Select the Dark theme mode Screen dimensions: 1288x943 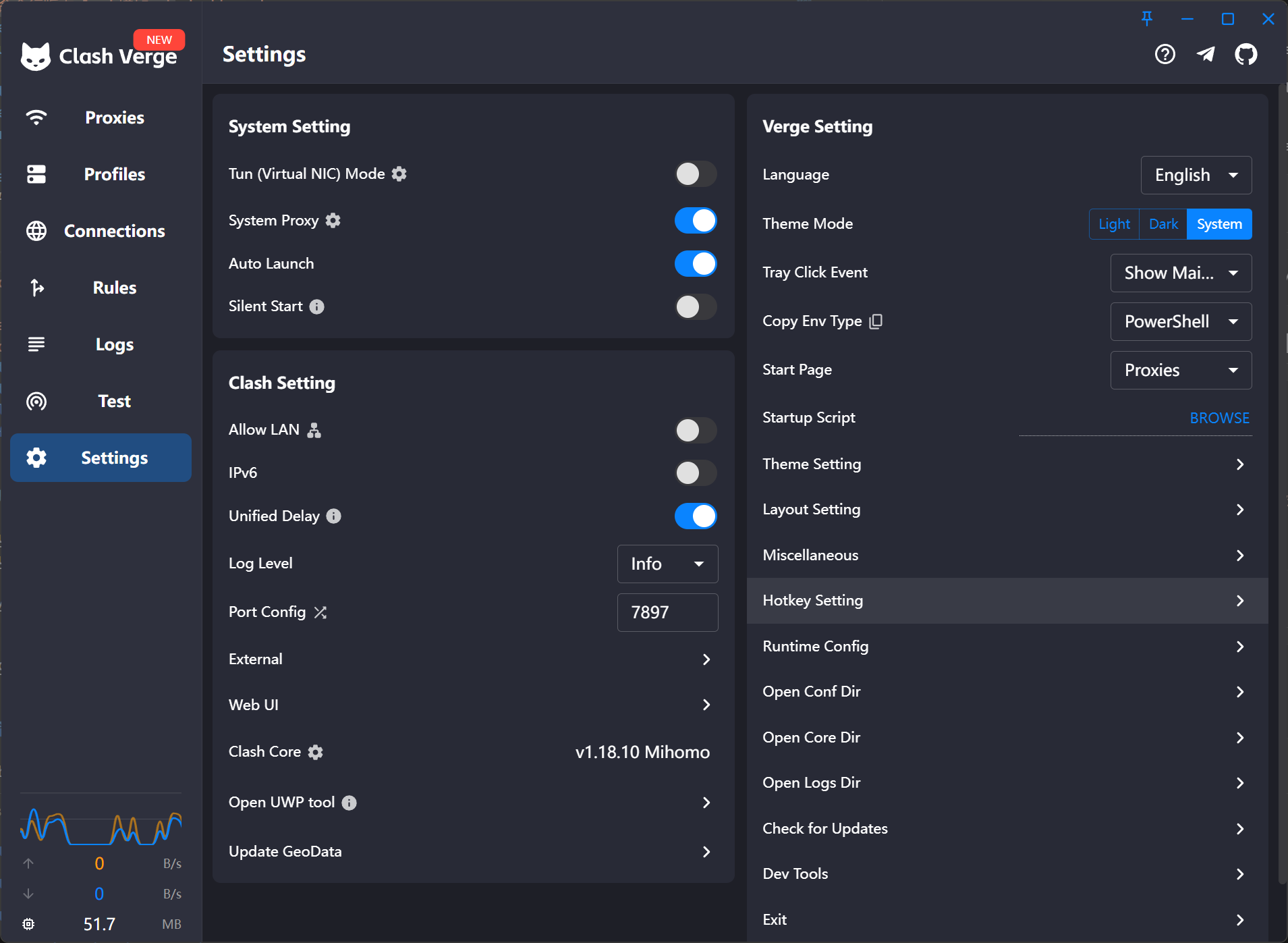click(x=1163, y=224)
